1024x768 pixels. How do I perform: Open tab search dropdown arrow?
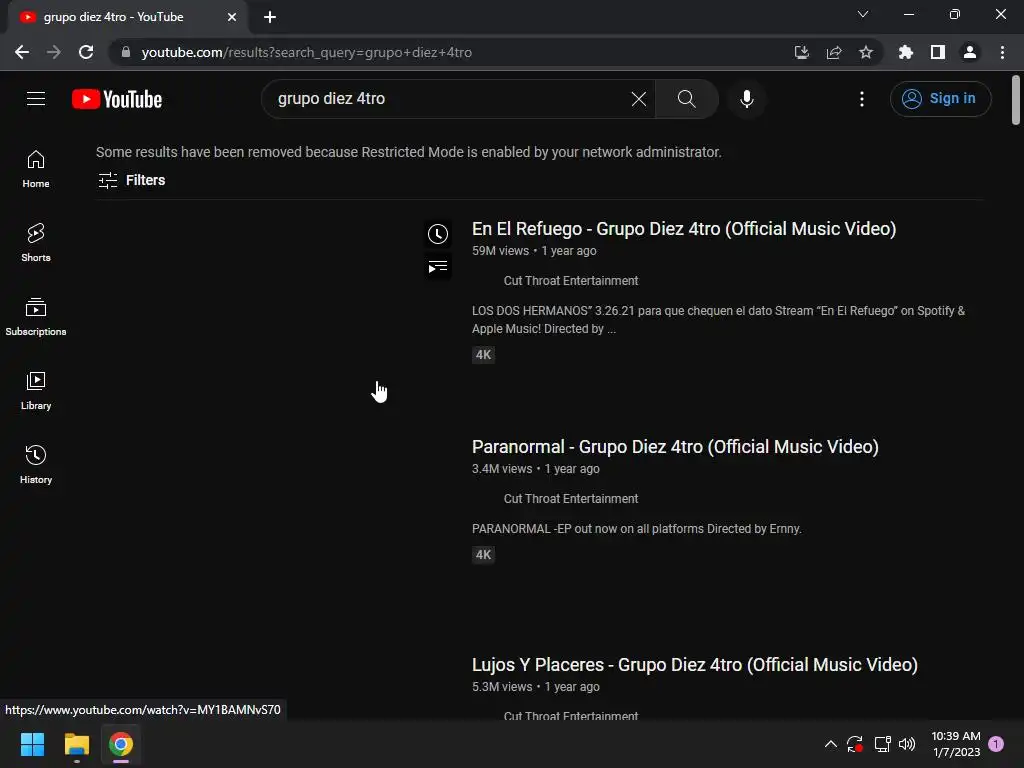pos(863,14)
